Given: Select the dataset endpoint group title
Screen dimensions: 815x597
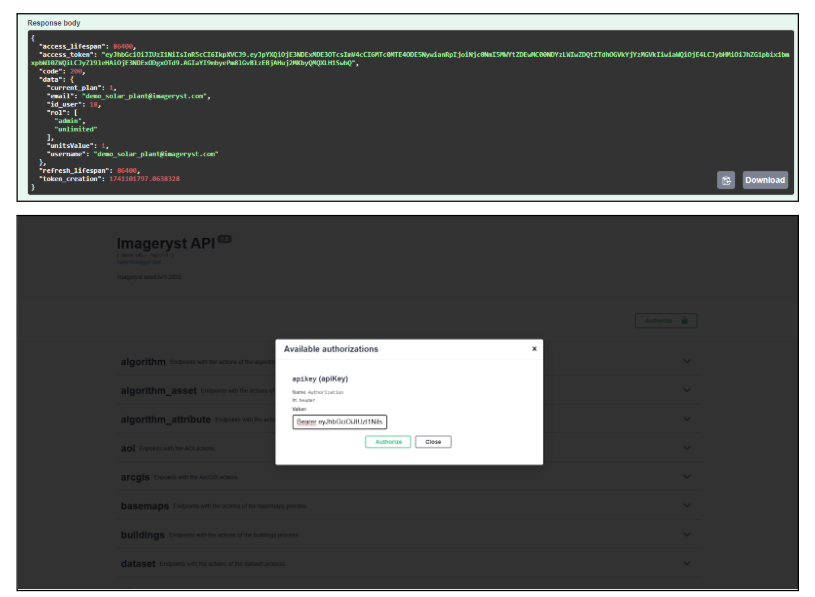Looking at the screenshot, I should pyautogui.click(x=138, y=564).
